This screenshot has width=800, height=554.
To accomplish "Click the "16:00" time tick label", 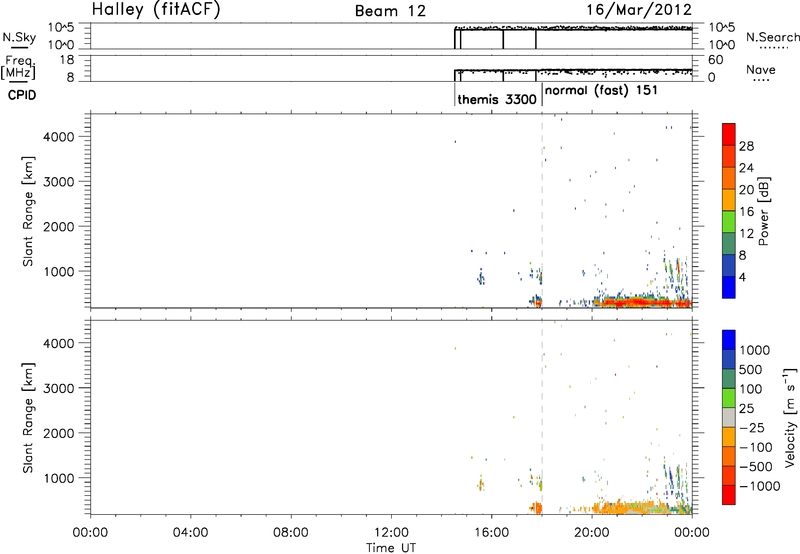I will [491, 533].
